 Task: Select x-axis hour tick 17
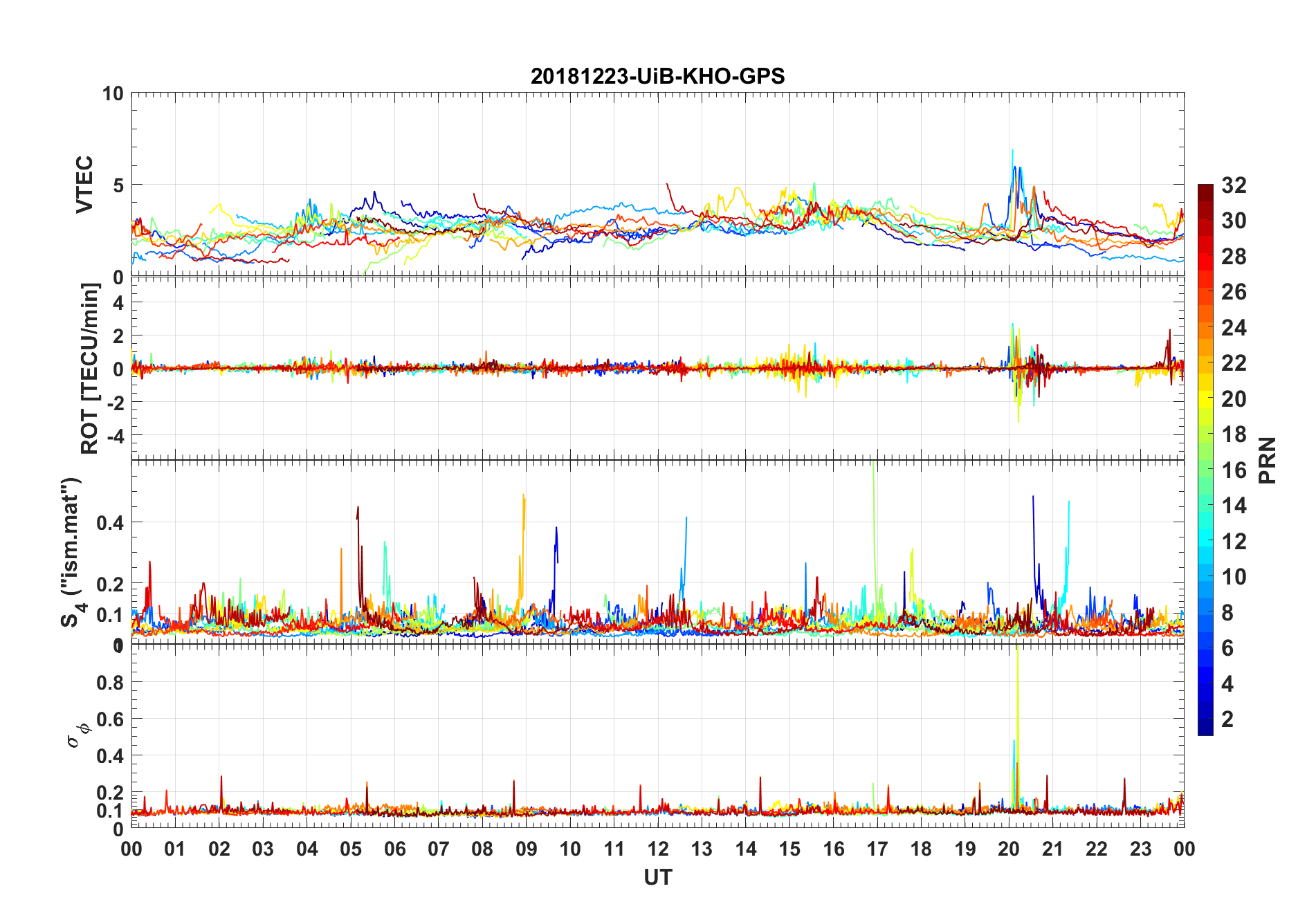pyautogui.click(x=877, y=849)
